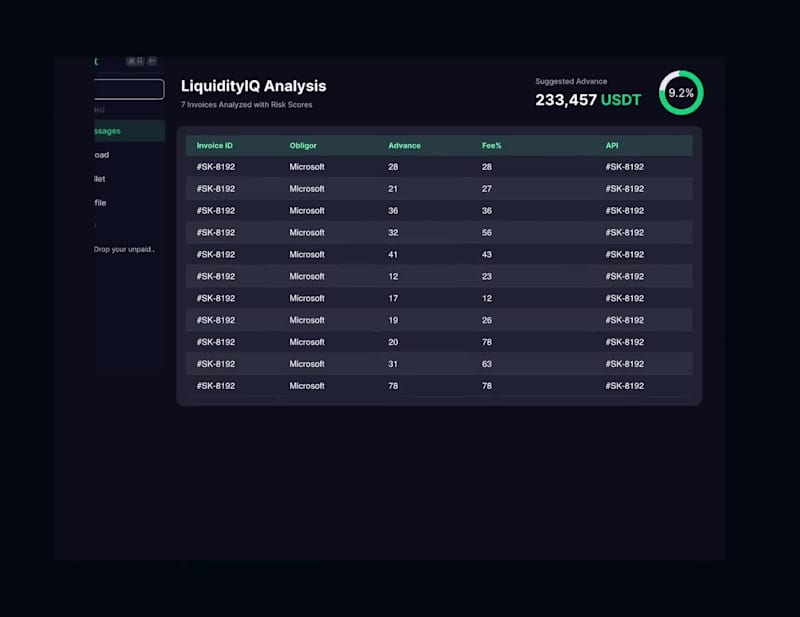Screen dimensions: 800x617
Task: Click '7 Invoices Analyzed with Risk Scores' subtitle
Action: coord(246,105)
